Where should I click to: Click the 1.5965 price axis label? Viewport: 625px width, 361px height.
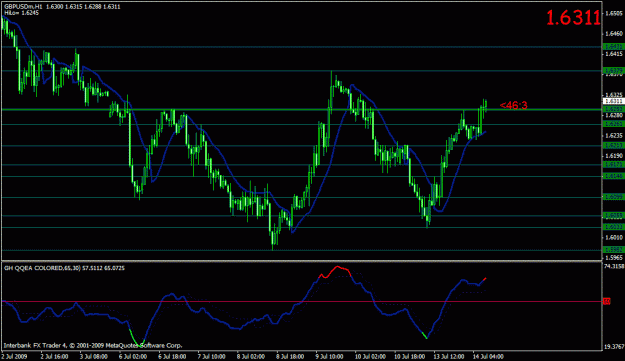(614, 258)
